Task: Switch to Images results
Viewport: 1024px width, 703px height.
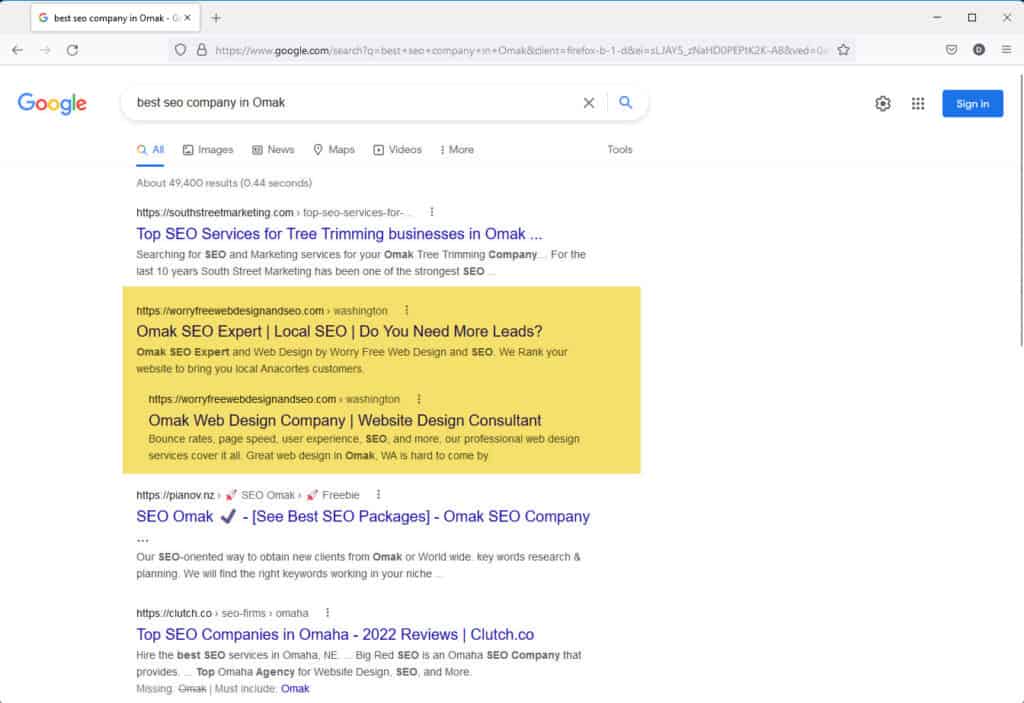Action: (x=208, y=150)
